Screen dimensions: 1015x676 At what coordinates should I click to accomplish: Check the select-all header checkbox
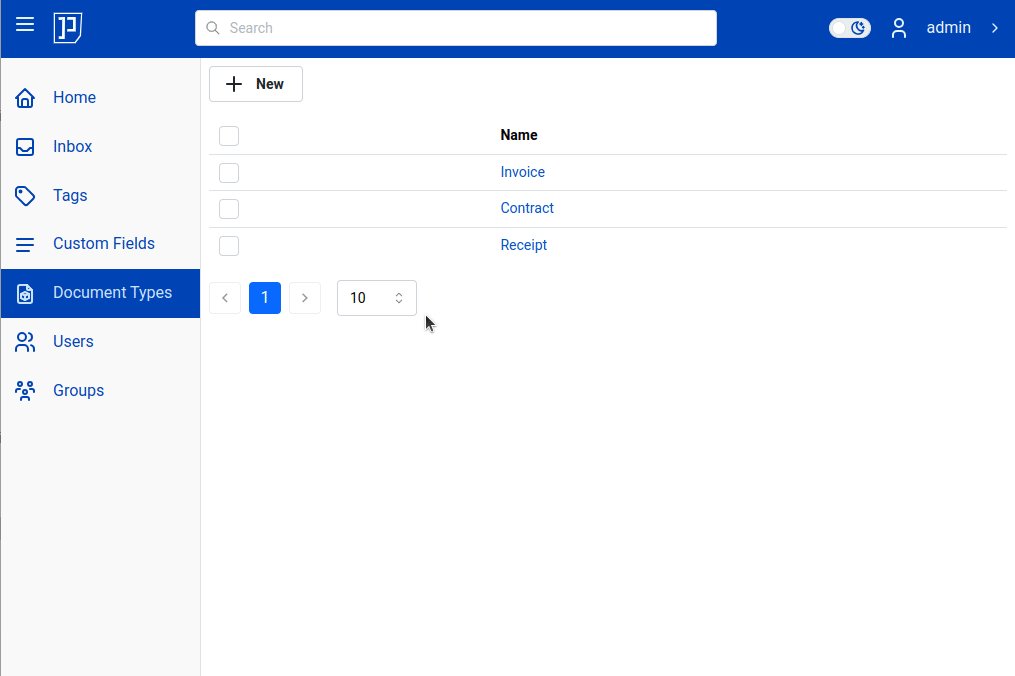(x=229, y=136)
